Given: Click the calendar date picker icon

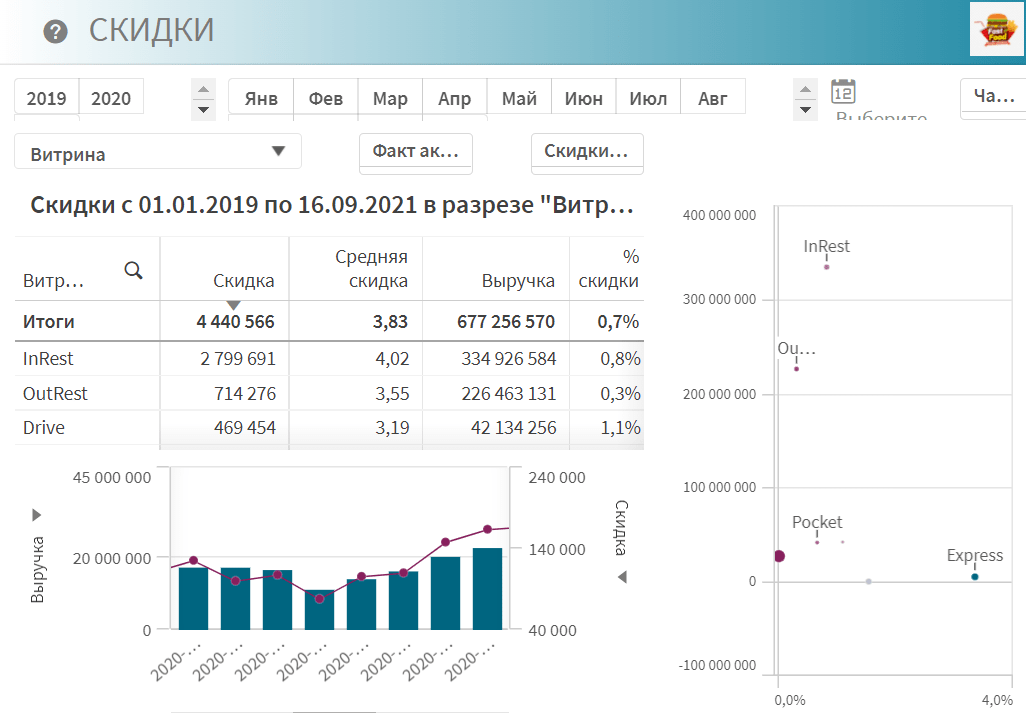Looking at the screenshot, I should point(843,92).
